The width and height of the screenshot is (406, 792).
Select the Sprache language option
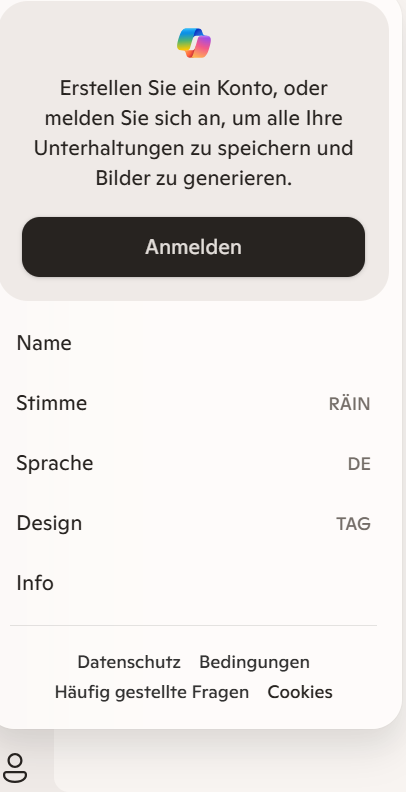[193, 464]
